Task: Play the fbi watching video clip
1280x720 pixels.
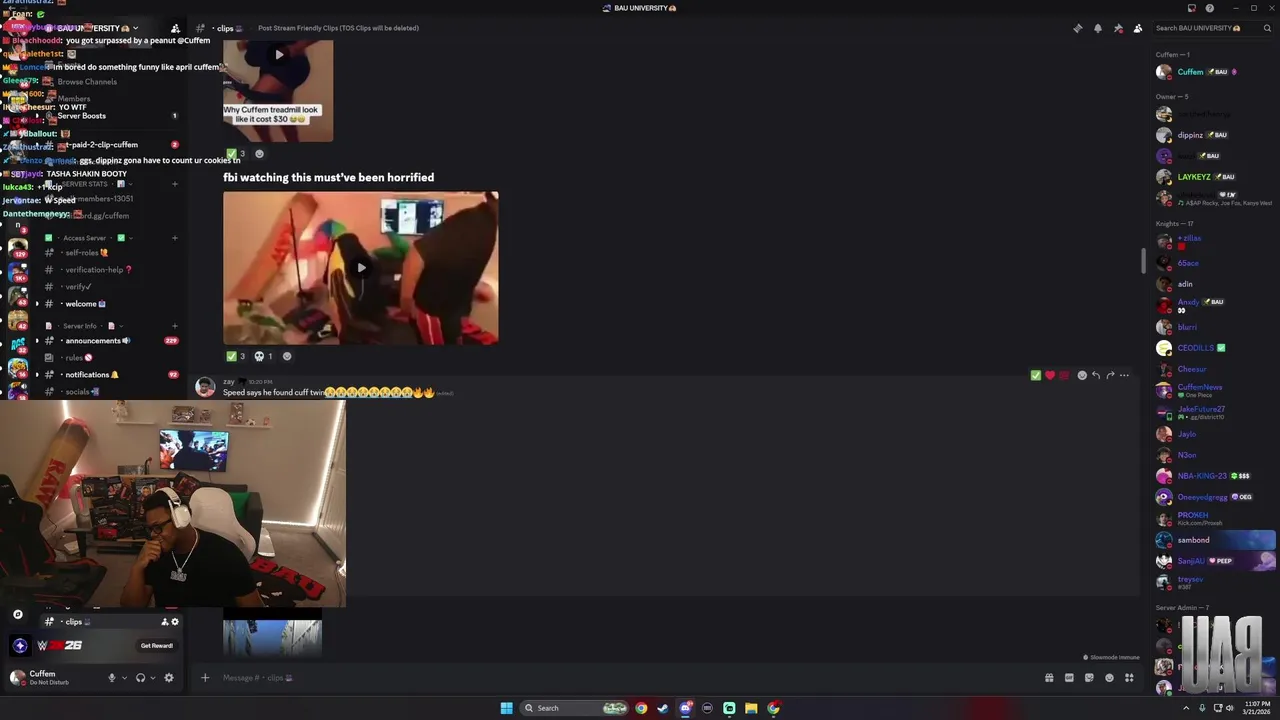Action: pyautogui.click(x=360, y=268)
